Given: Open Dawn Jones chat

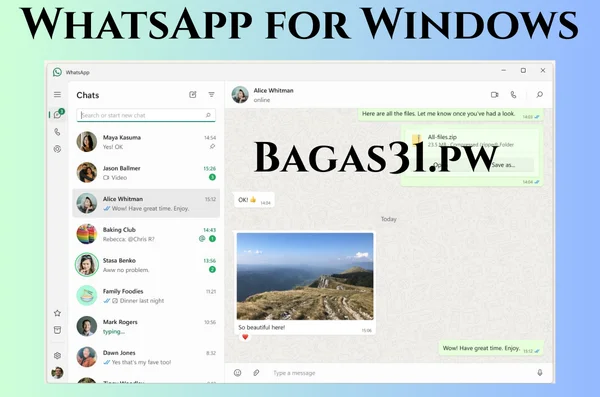Looking at the screenshot, I should (146, 357).
